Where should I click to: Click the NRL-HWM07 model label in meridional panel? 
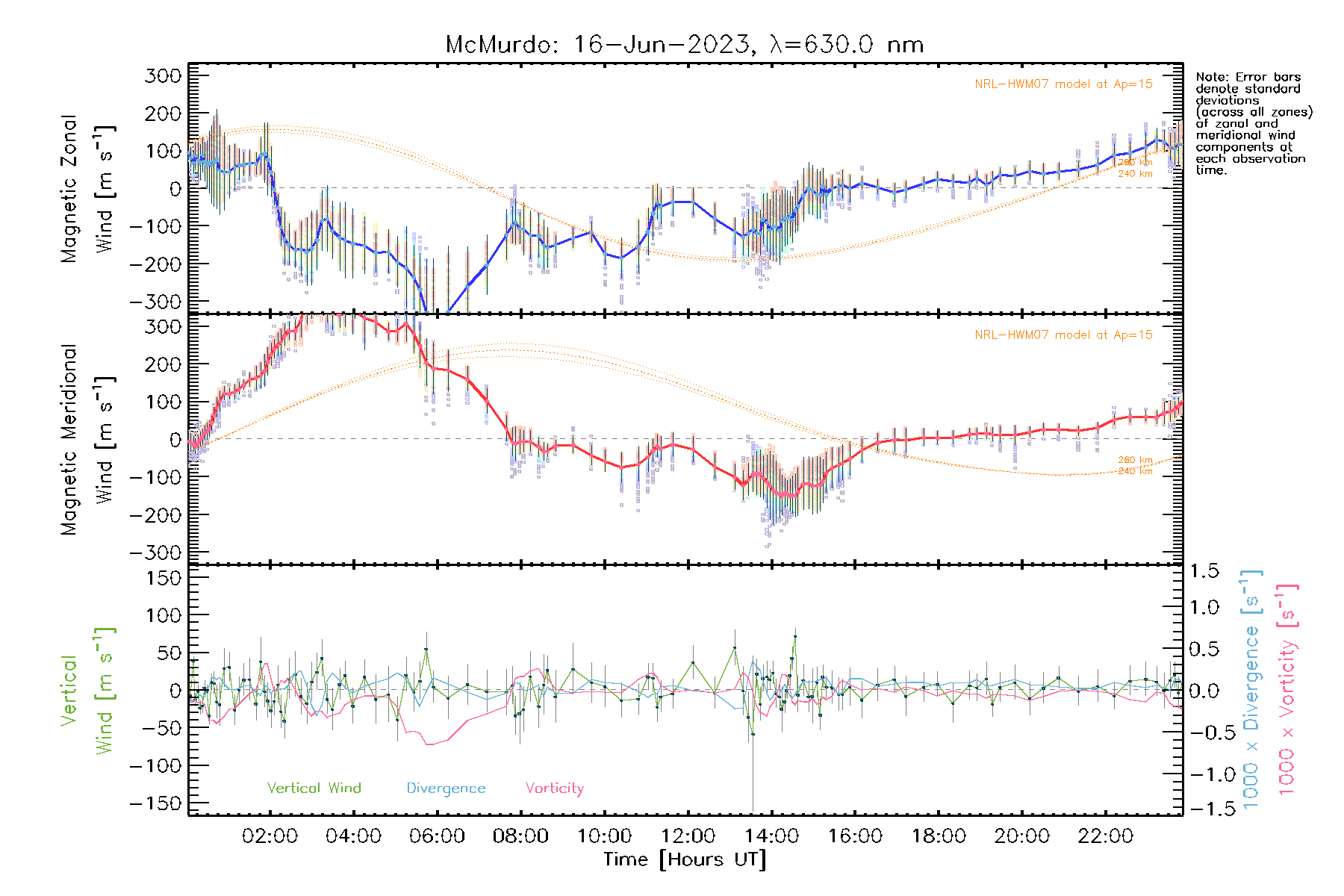[x=1063, y=335]
